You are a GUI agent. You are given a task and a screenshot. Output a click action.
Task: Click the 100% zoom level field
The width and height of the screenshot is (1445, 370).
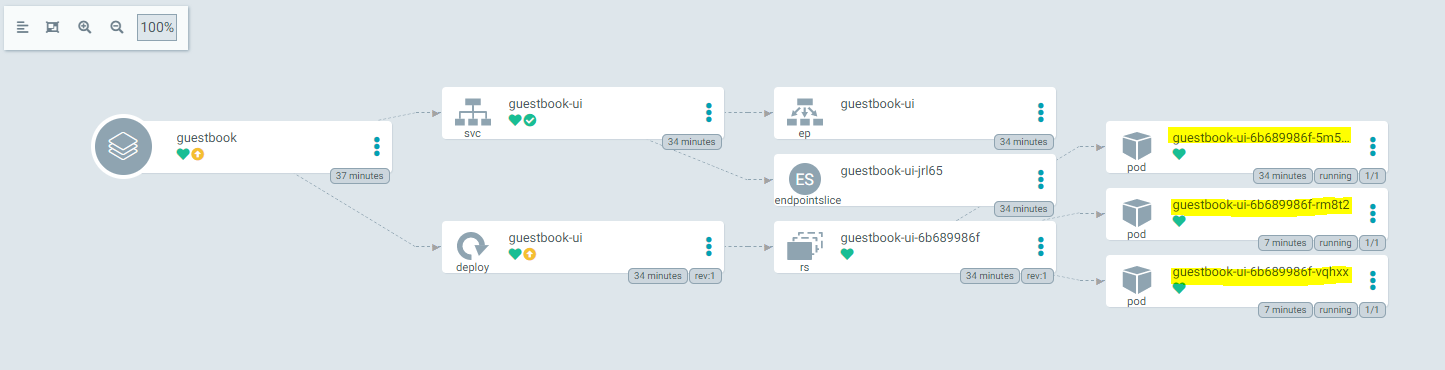click(x=157, y=27)
